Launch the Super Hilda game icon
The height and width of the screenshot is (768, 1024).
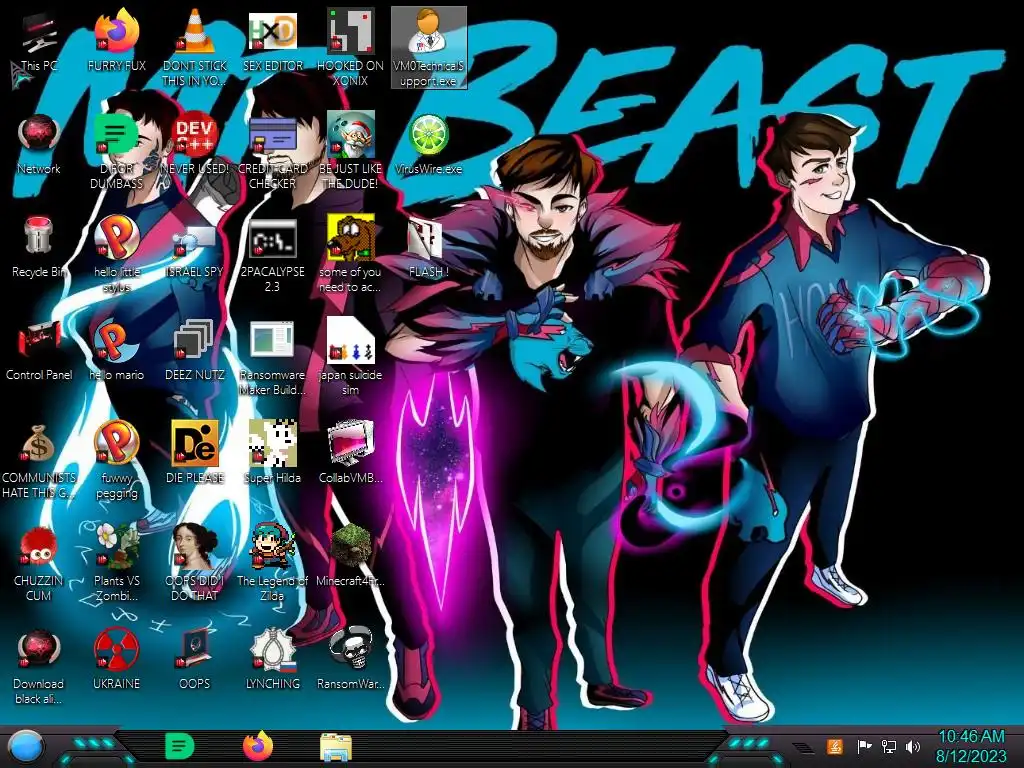click(x=272, y=453)
